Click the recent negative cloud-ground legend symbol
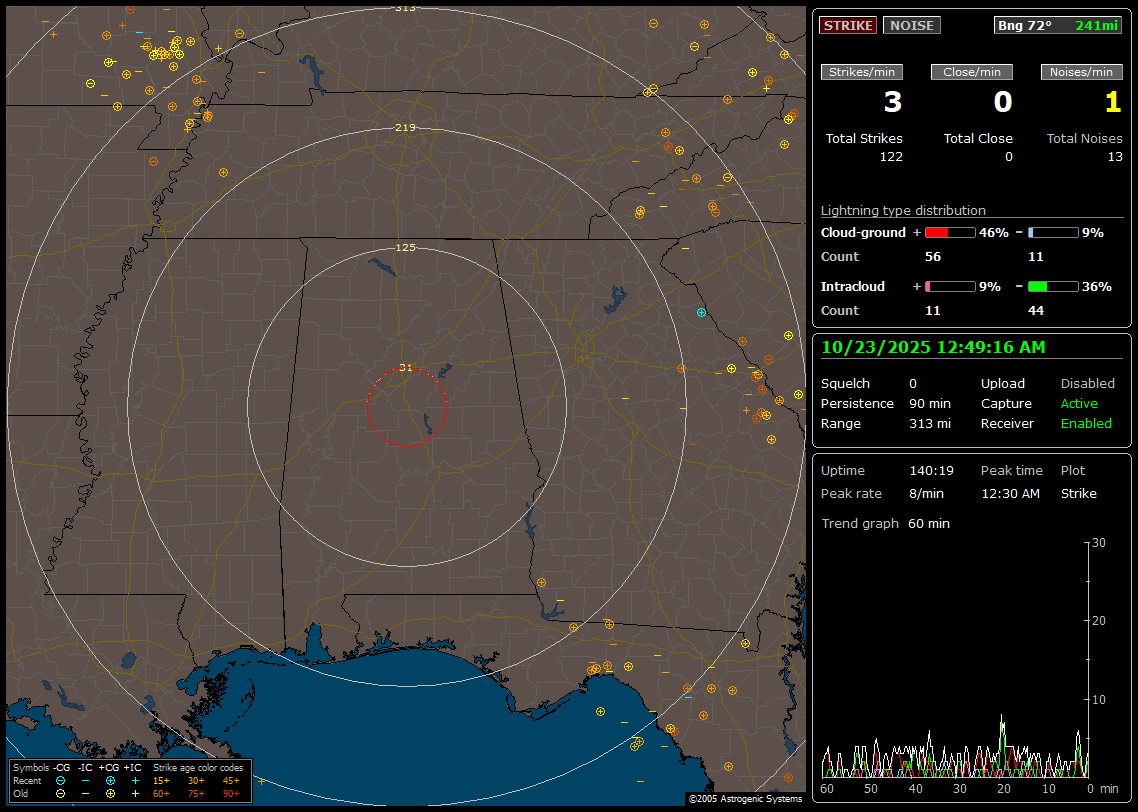The width and height of the screenshot is (1138, 812). pyautogui.click(x=61, y=780)
